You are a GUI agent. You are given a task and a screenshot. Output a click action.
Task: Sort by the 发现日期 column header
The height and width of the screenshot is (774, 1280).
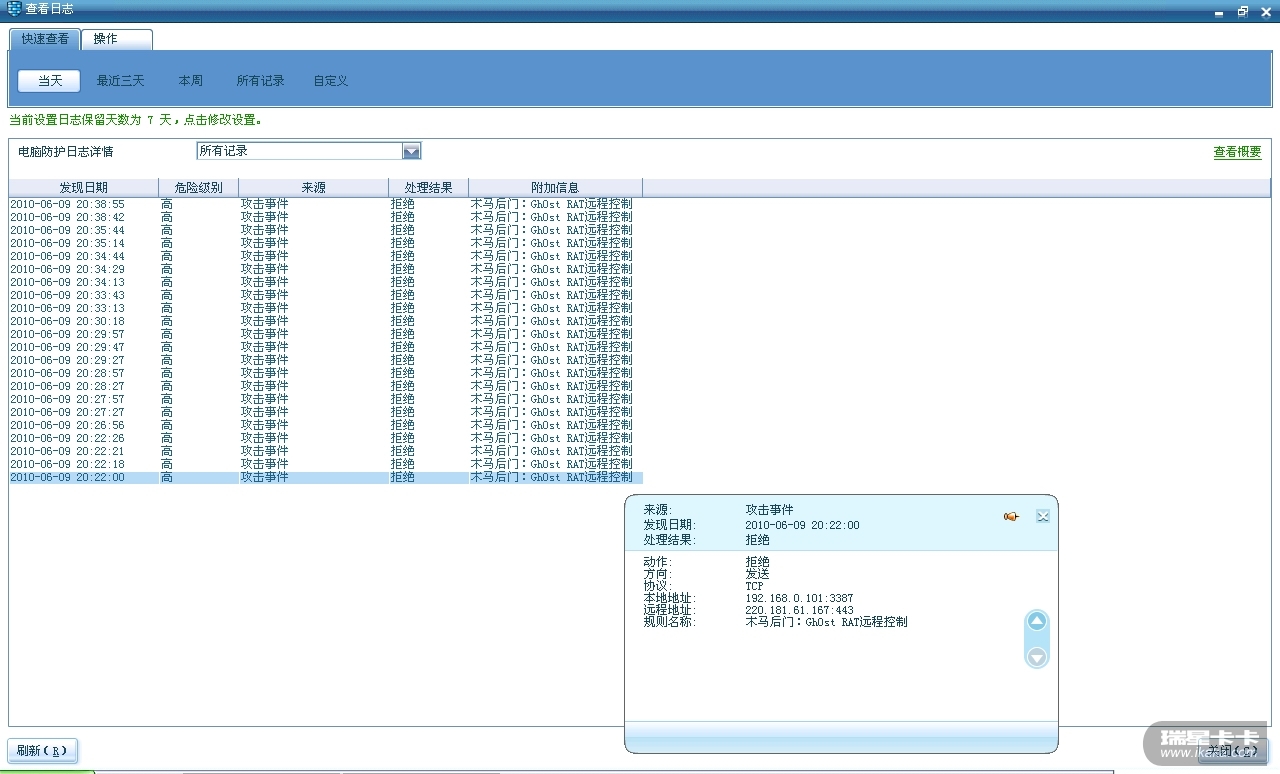click(x=83, y=187)
